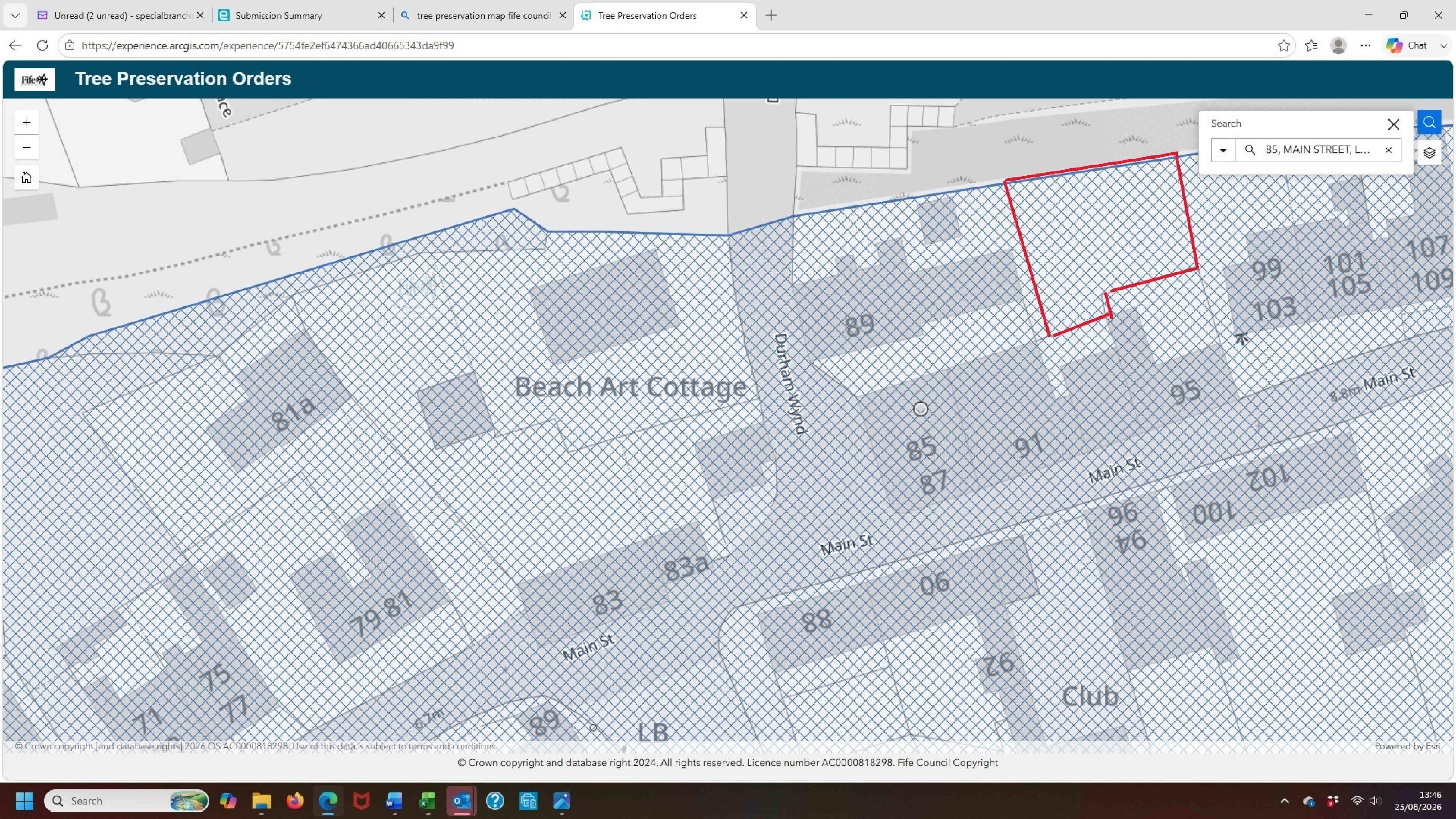Zoom out on the map
The height and width of the screenshot is (819, 1456).
tap(27, 148)
